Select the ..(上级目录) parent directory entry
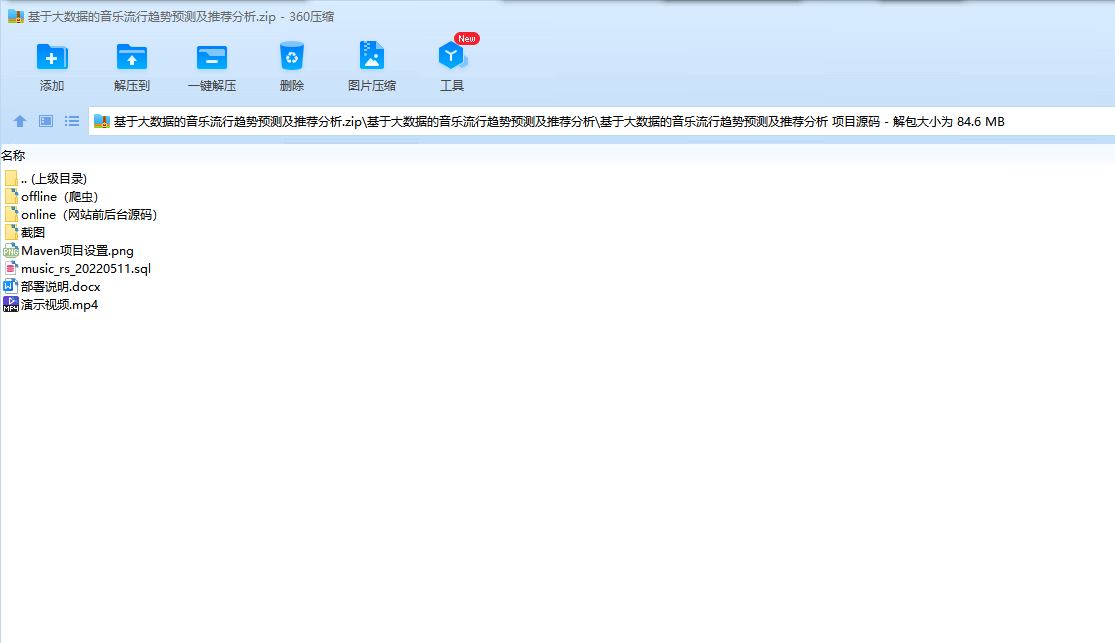Image resolution: width=1115 pixels, height=643 pixels. point(54,179)
